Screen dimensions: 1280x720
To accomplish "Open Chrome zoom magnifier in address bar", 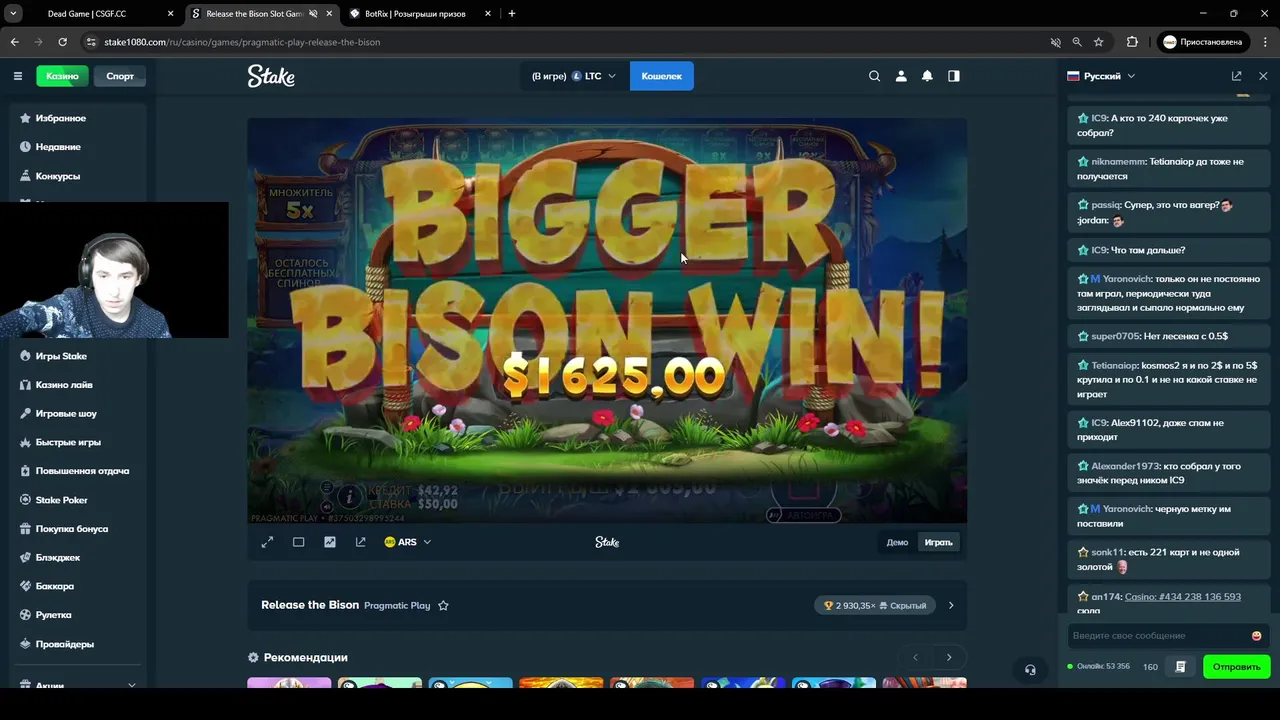I will pos(1077,42).
